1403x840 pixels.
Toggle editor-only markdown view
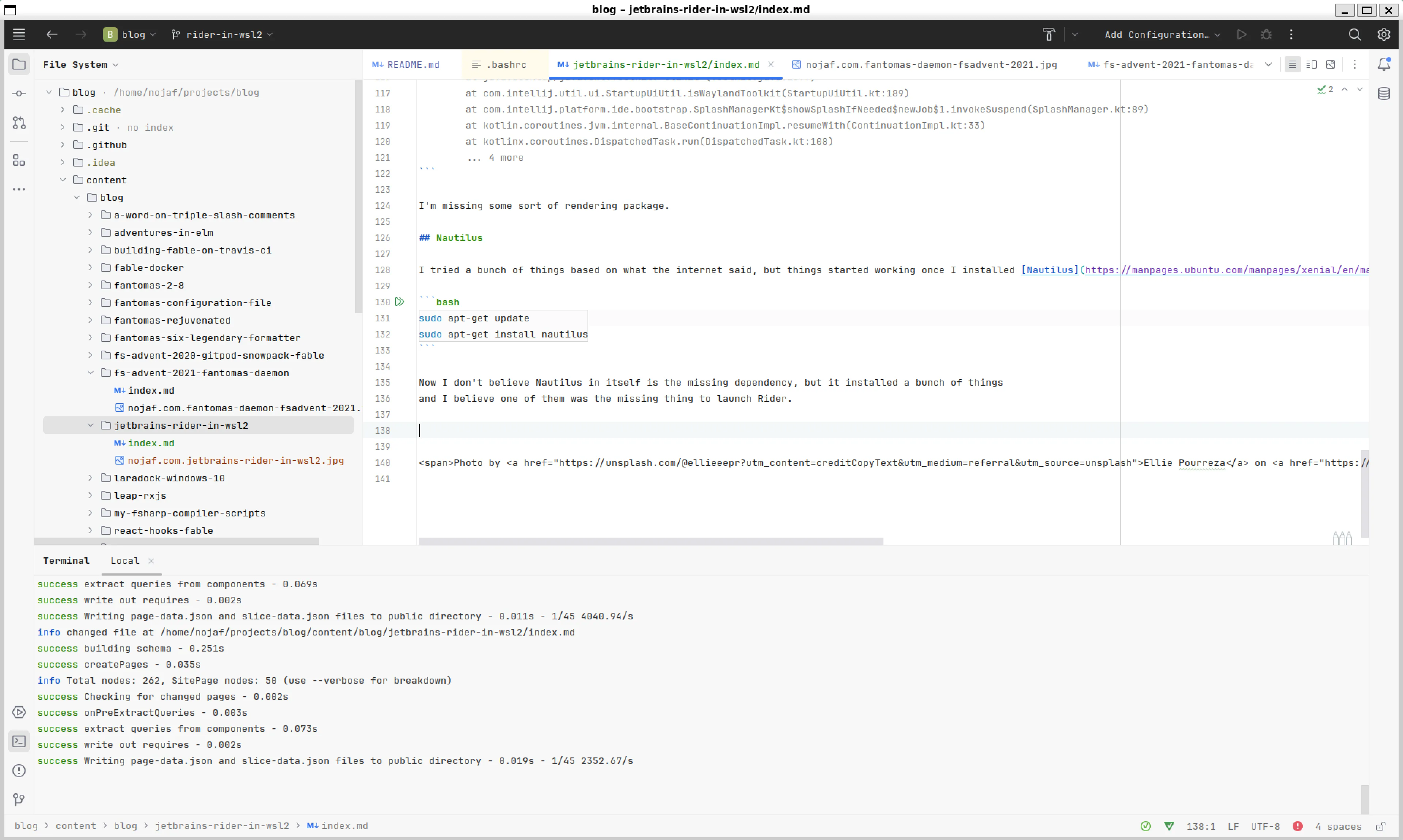click(1292, 64)
